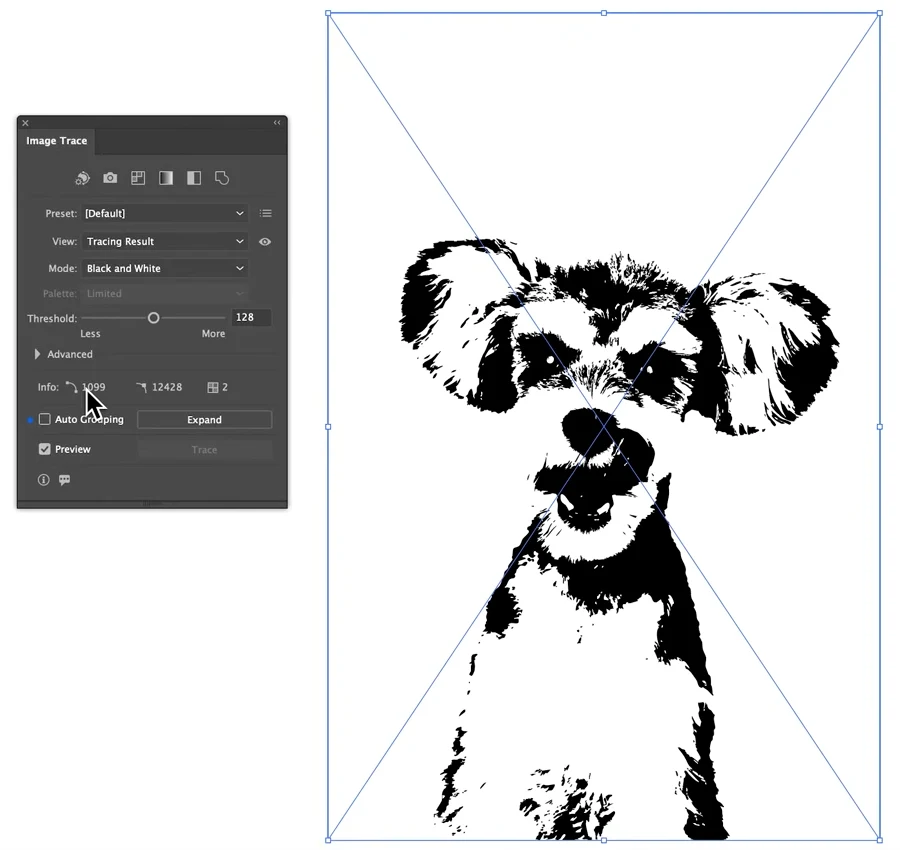This screenshot has width=900, height=850.
Task: Click the colors count icon showing 2
Action: coord(212,387)
